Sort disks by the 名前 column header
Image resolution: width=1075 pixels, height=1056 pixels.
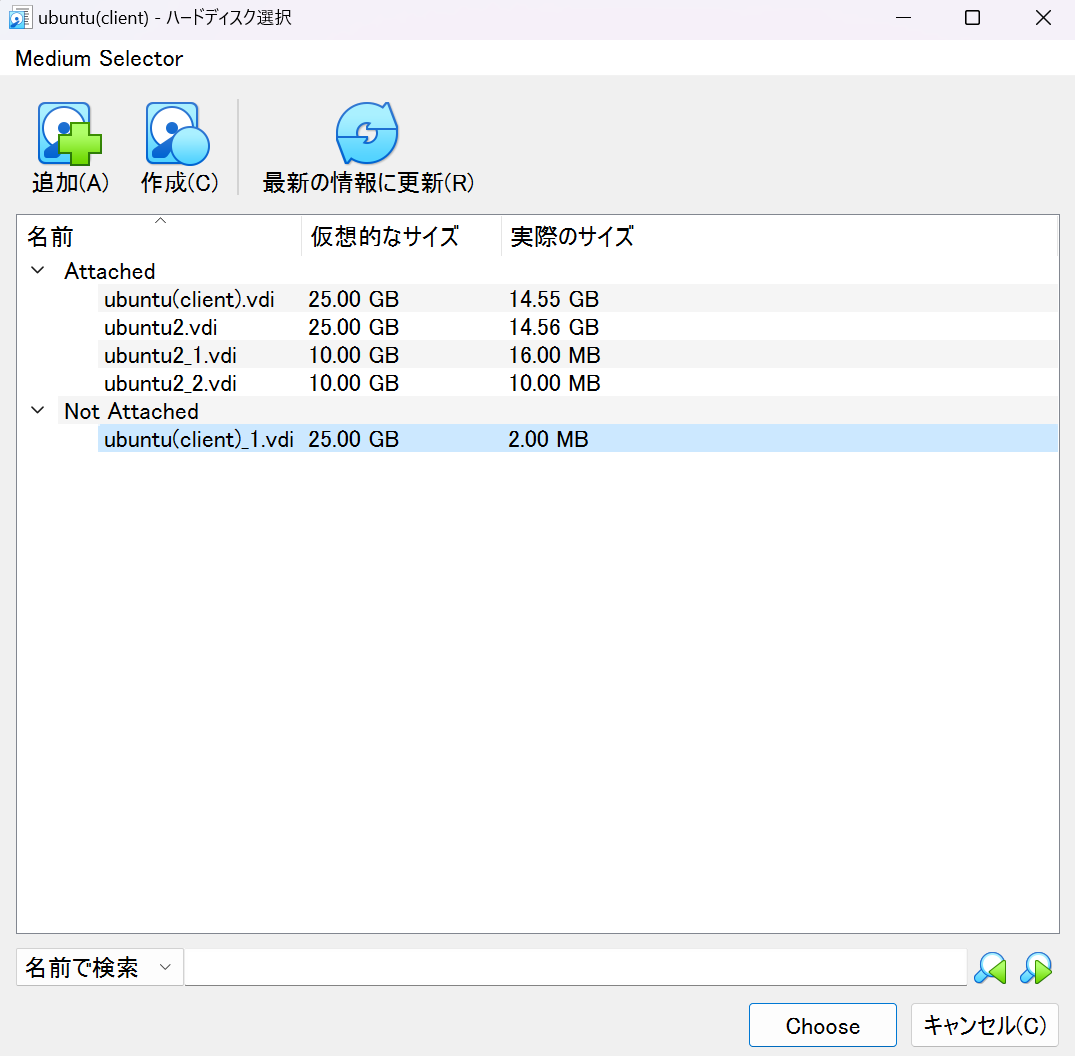click(x=51, y=237)
